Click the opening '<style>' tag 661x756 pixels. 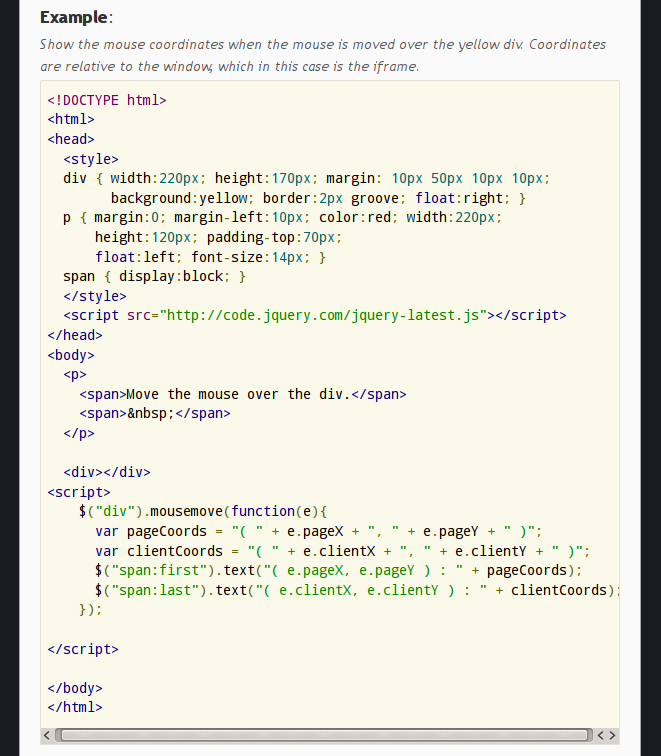point(91,159)
